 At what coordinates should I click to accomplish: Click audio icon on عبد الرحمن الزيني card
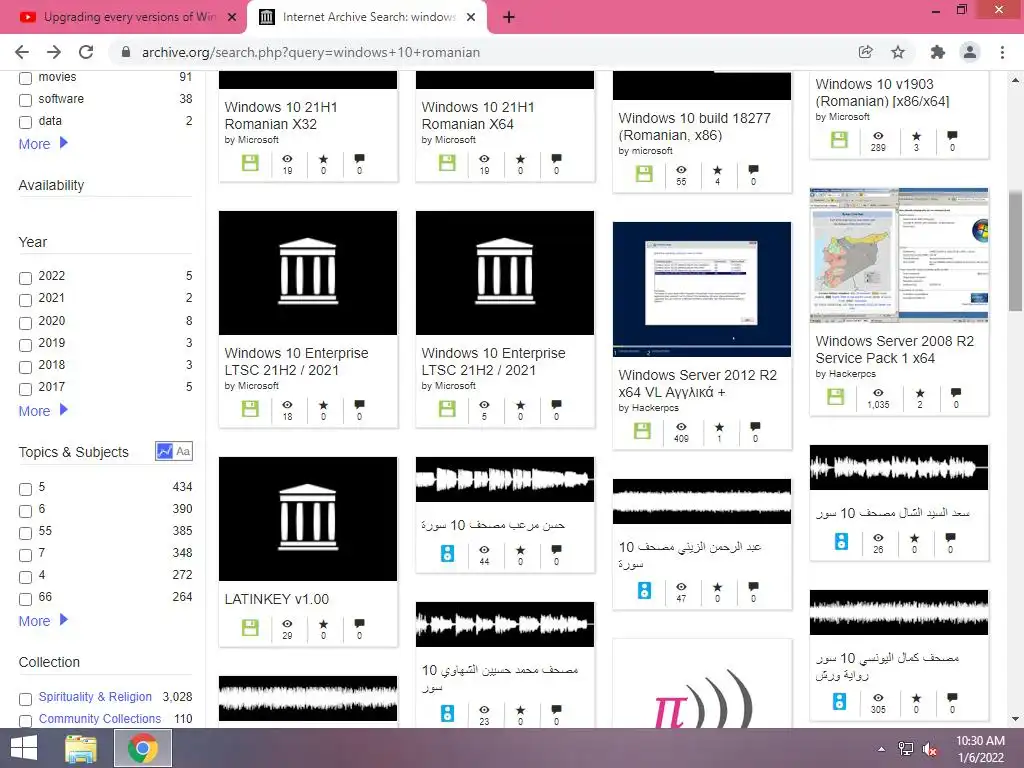(645, 590)
